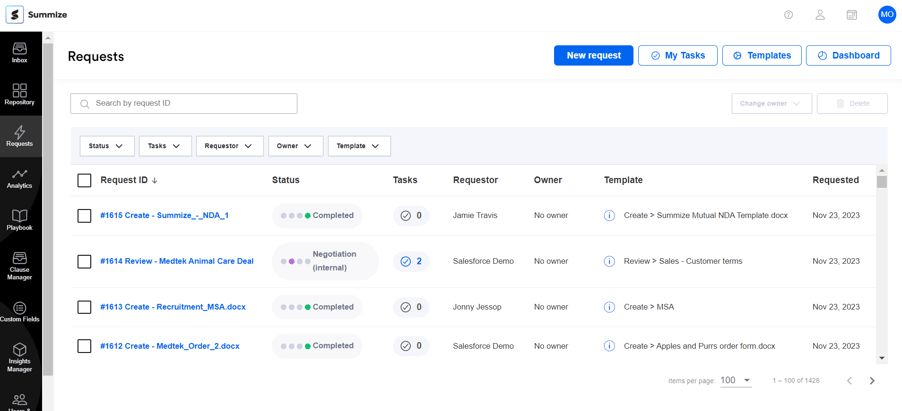Open the My Tasks view
The height and width of the screenshot is (411, 902).
click(x=677, y=55)
